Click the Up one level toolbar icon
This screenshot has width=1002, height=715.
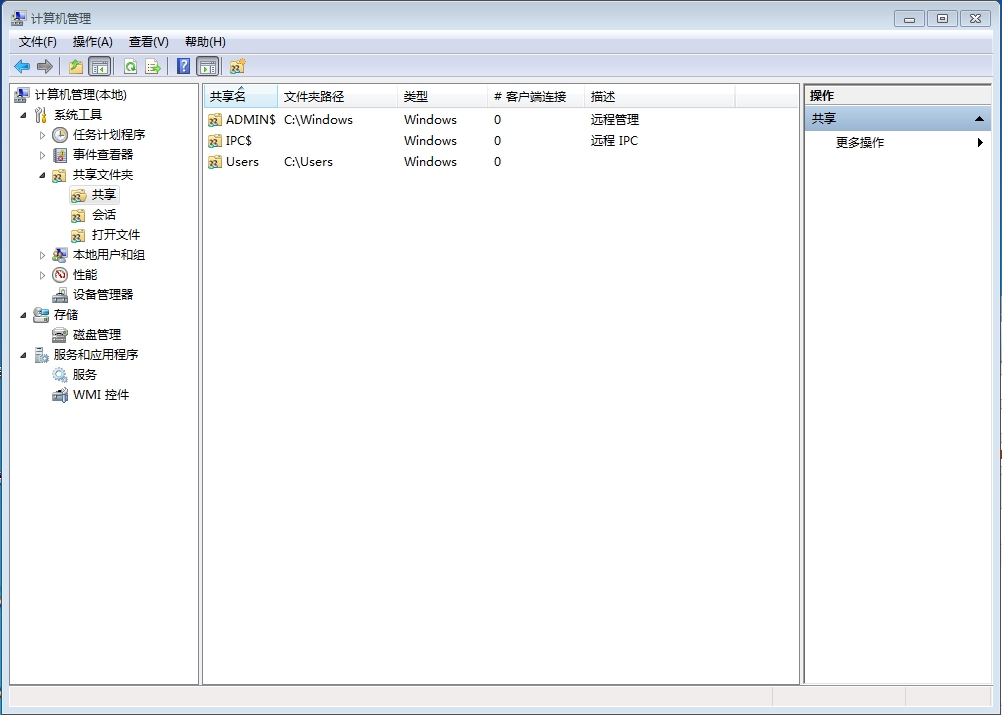pyautogui.click(x=76, y=66)
